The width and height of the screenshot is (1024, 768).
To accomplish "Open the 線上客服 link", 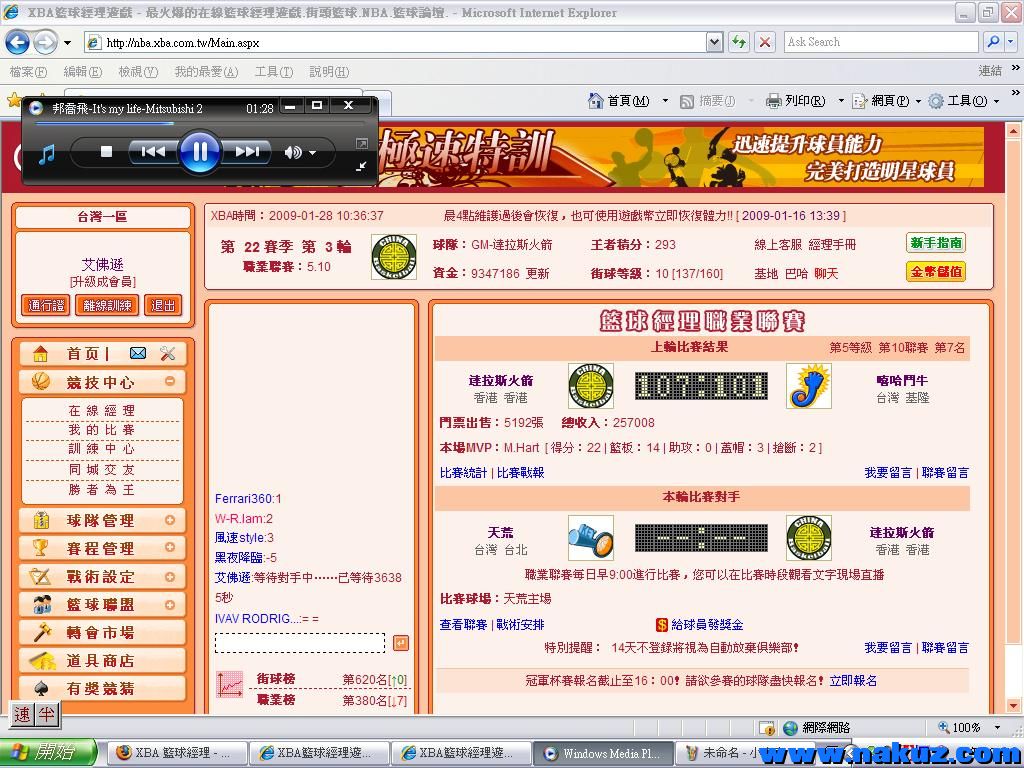I will coord(778,245).
